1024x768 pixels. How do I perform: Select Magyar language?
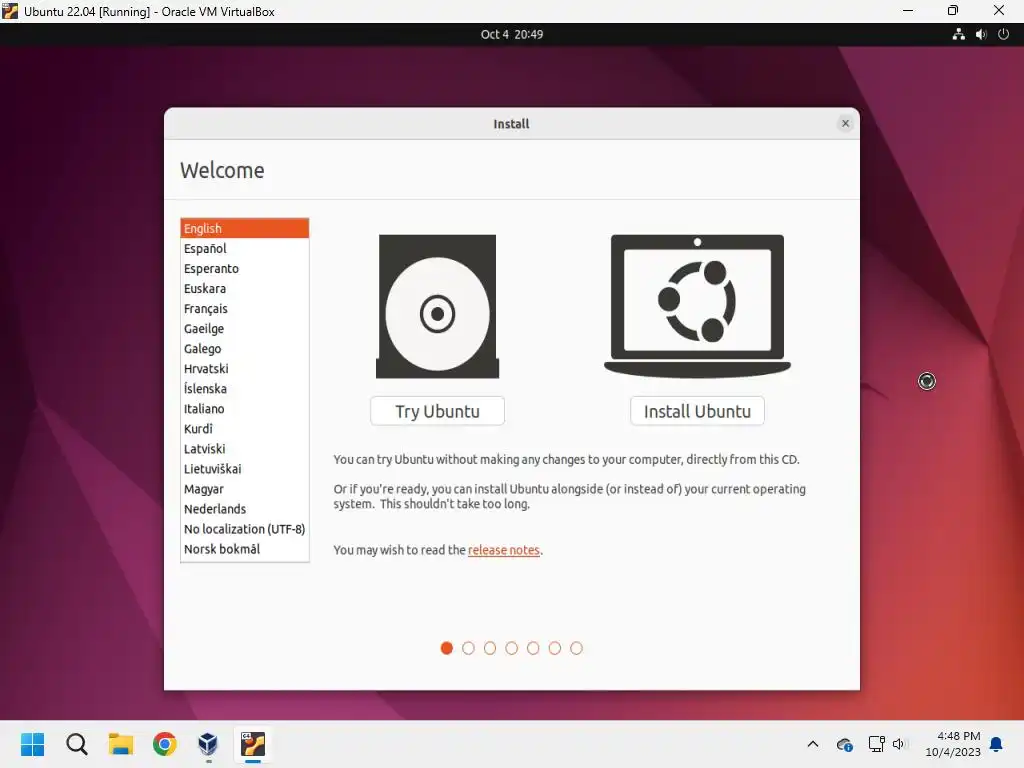click(244, 489)
